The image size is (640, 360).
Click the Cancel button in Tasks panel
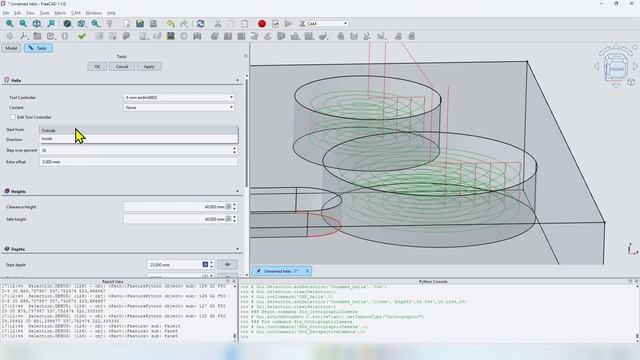click(122, 67)
